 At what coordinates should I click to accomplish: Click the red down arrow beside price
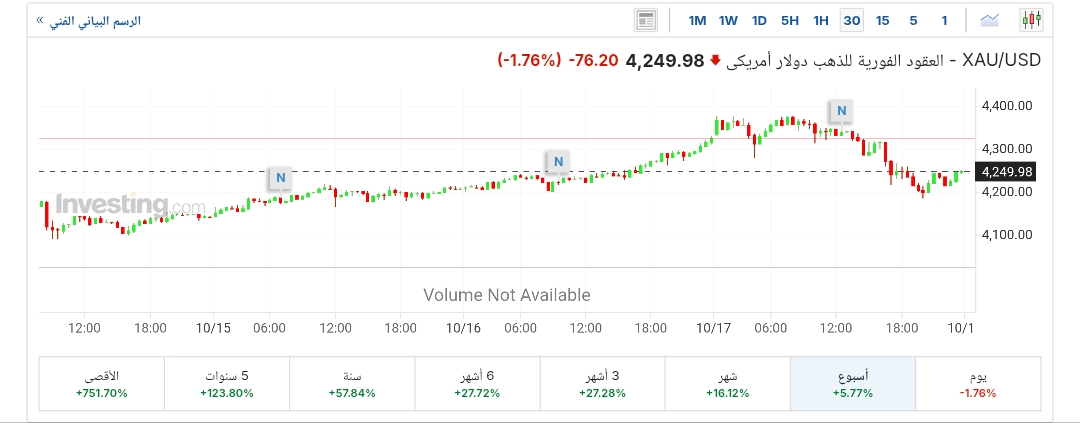pyautogui.click(x=715, y=60)
